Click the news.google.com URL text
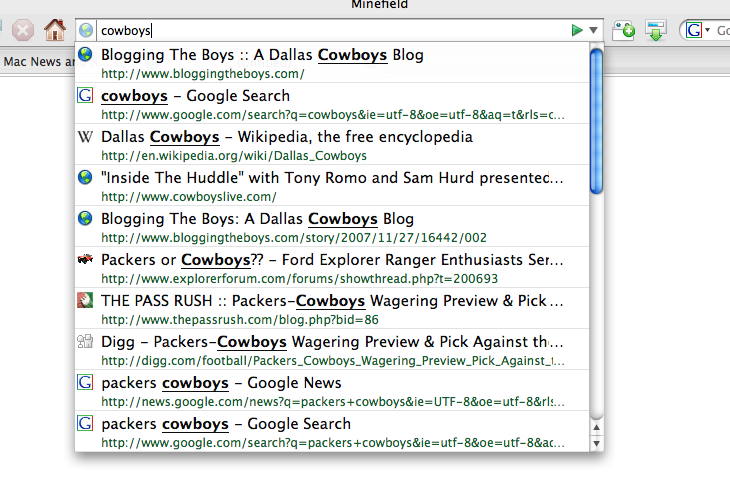 333,402
